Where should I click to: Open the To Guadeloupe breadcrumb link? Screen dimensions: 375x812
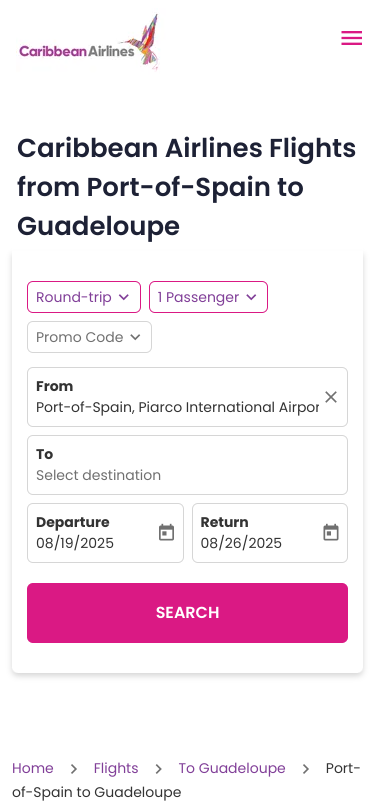[x=232, y=768]
